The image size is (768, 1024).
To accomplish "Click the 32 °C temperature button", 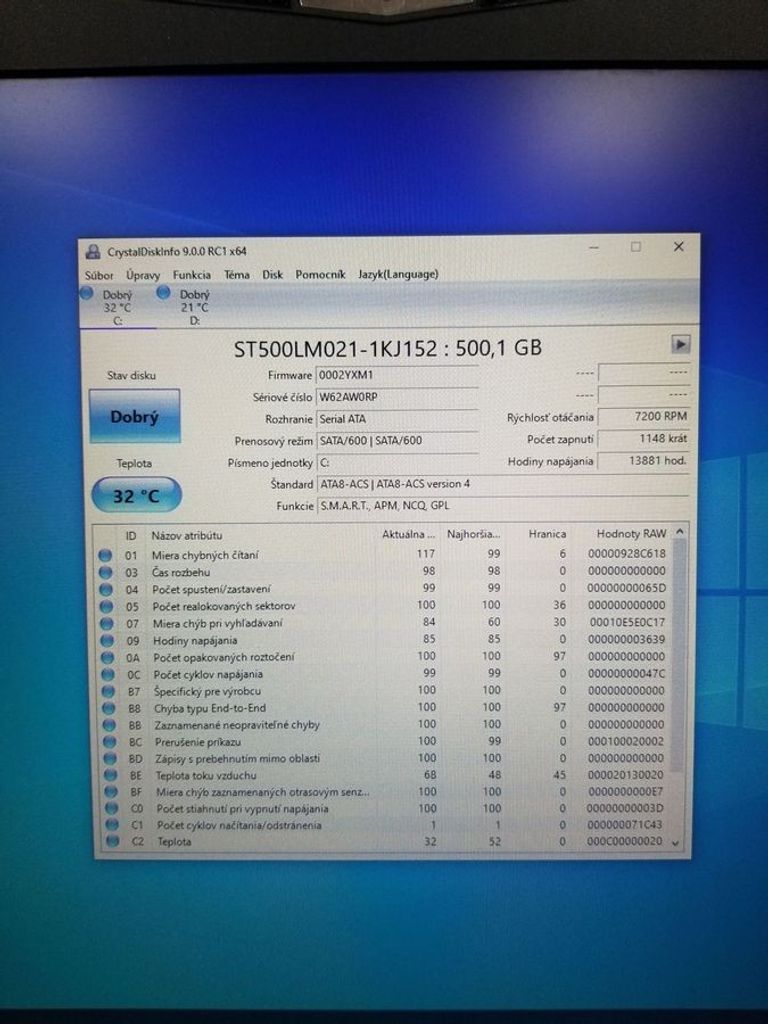I will pos(136,496).
